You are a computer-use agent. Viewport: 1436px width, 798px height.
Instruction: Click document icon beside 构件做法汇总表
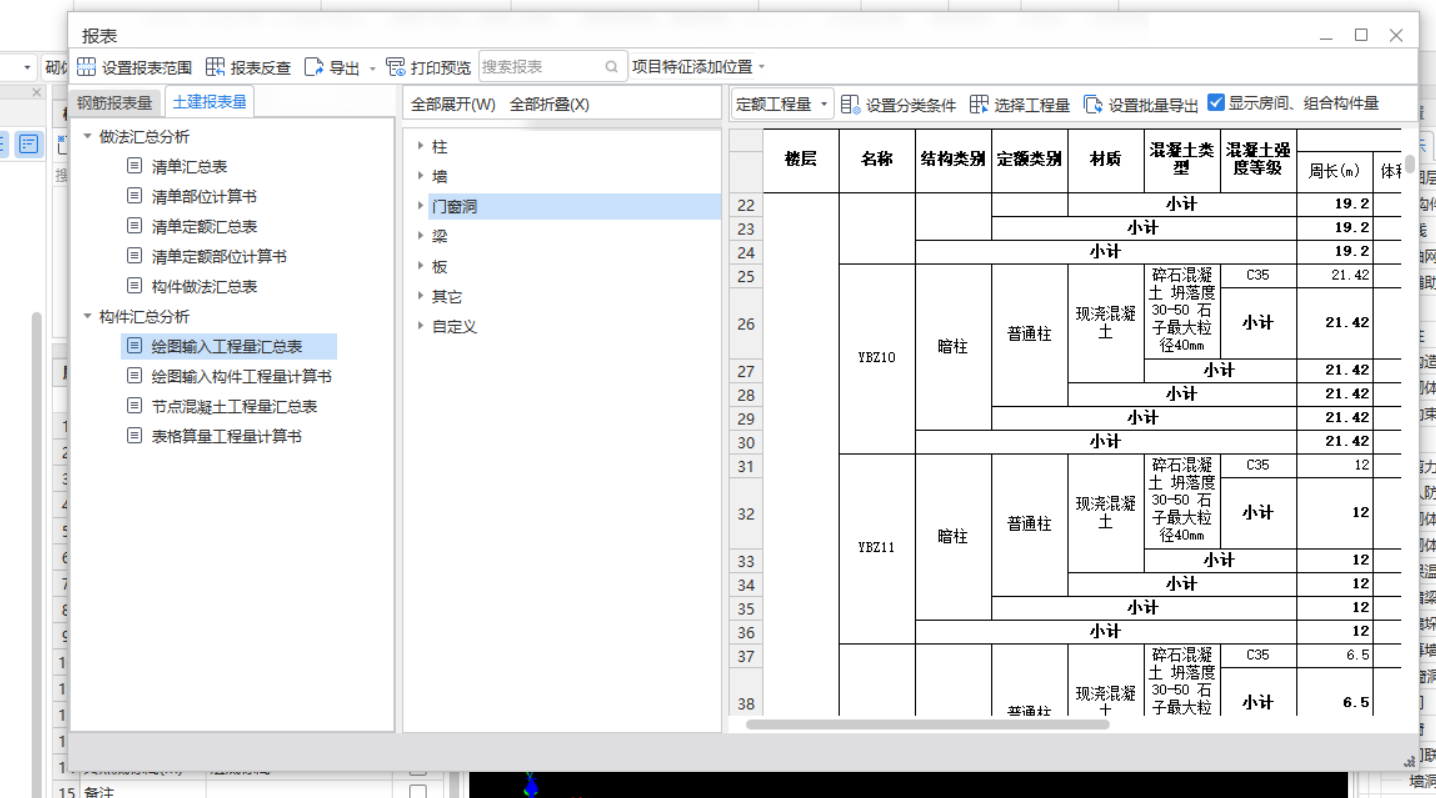135,286
